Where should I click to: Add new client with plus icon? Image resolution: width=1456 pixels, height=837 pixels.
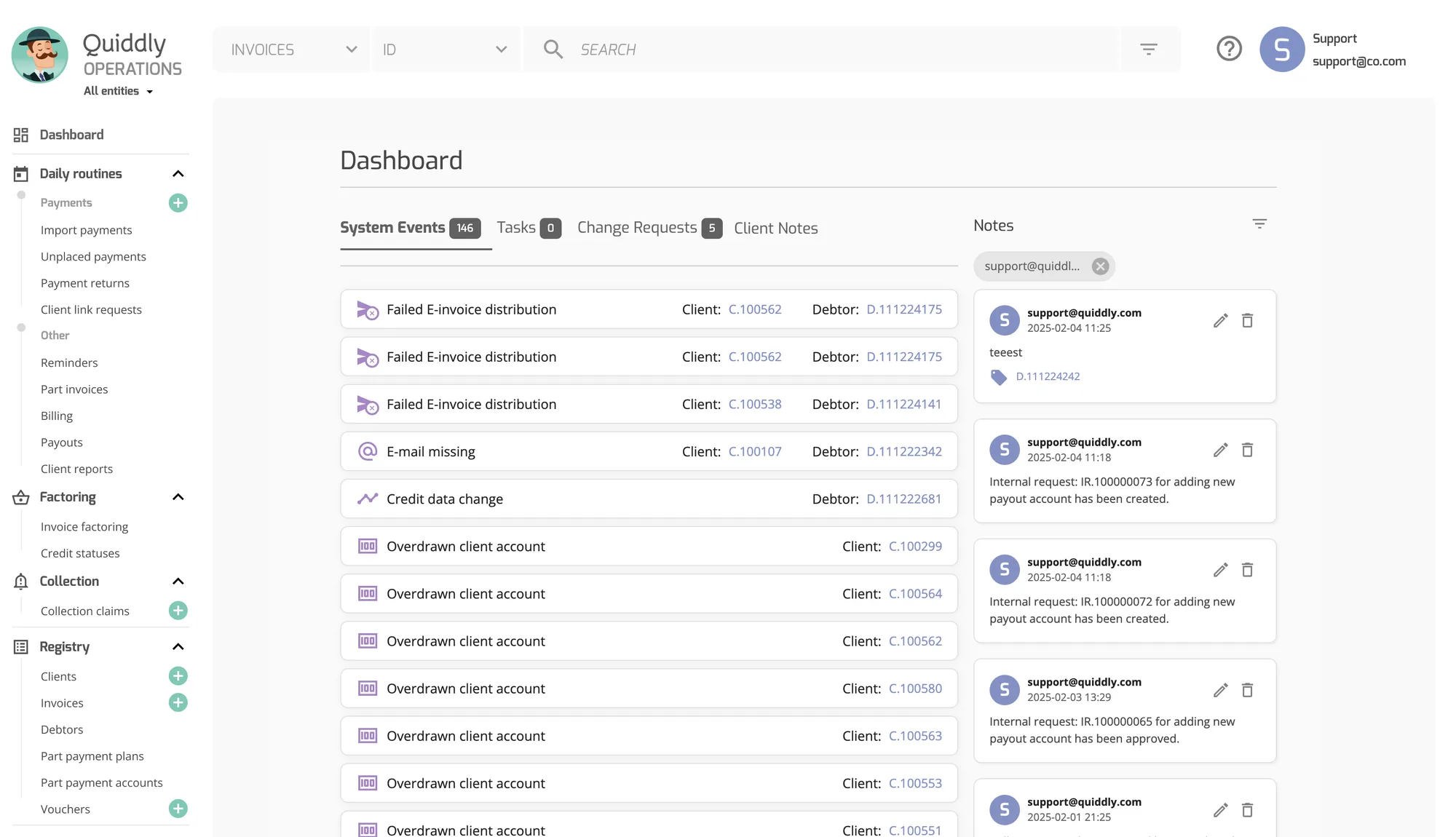178,676
